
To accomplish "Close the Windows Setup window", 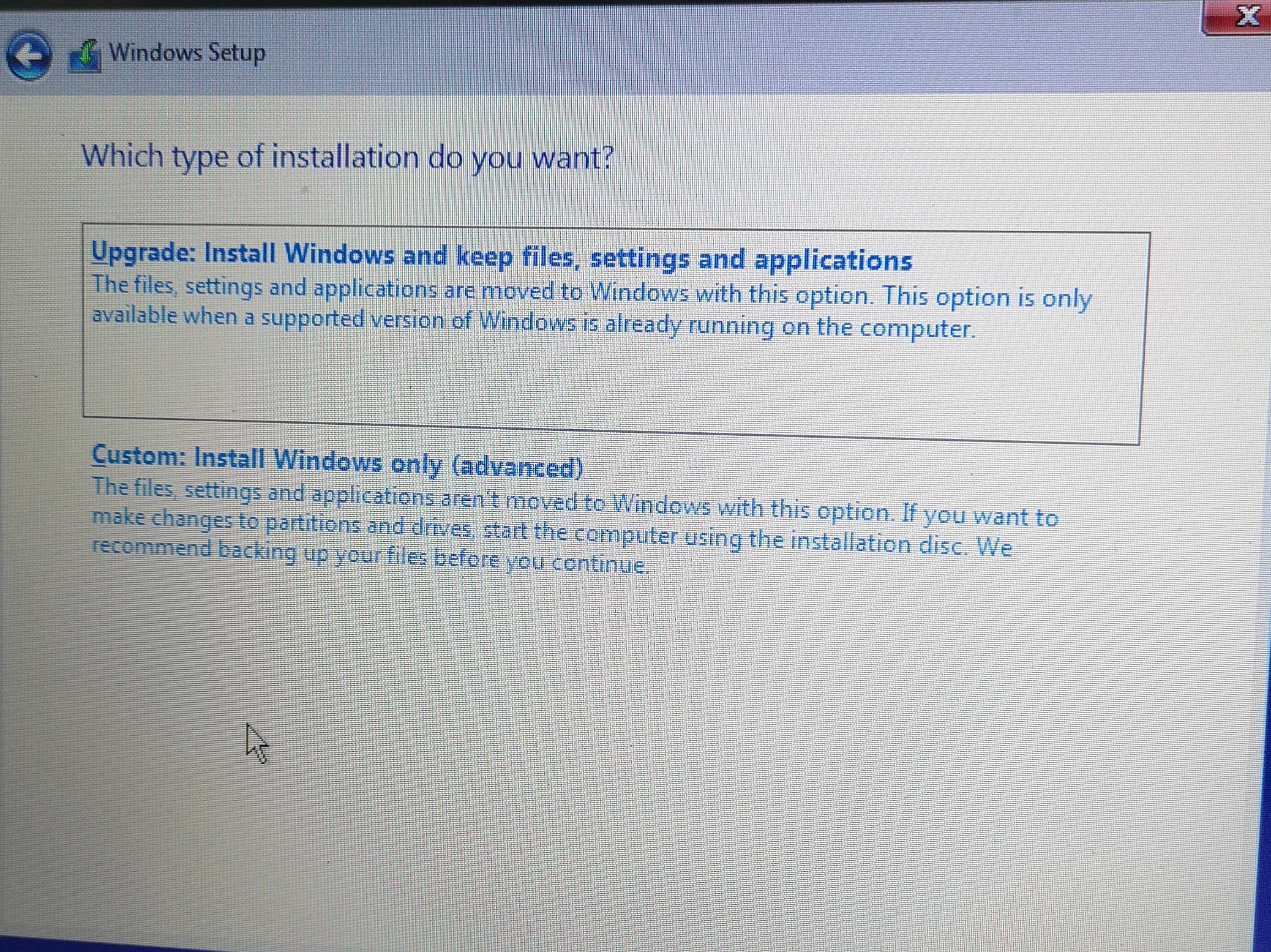I will (1247, 17).
